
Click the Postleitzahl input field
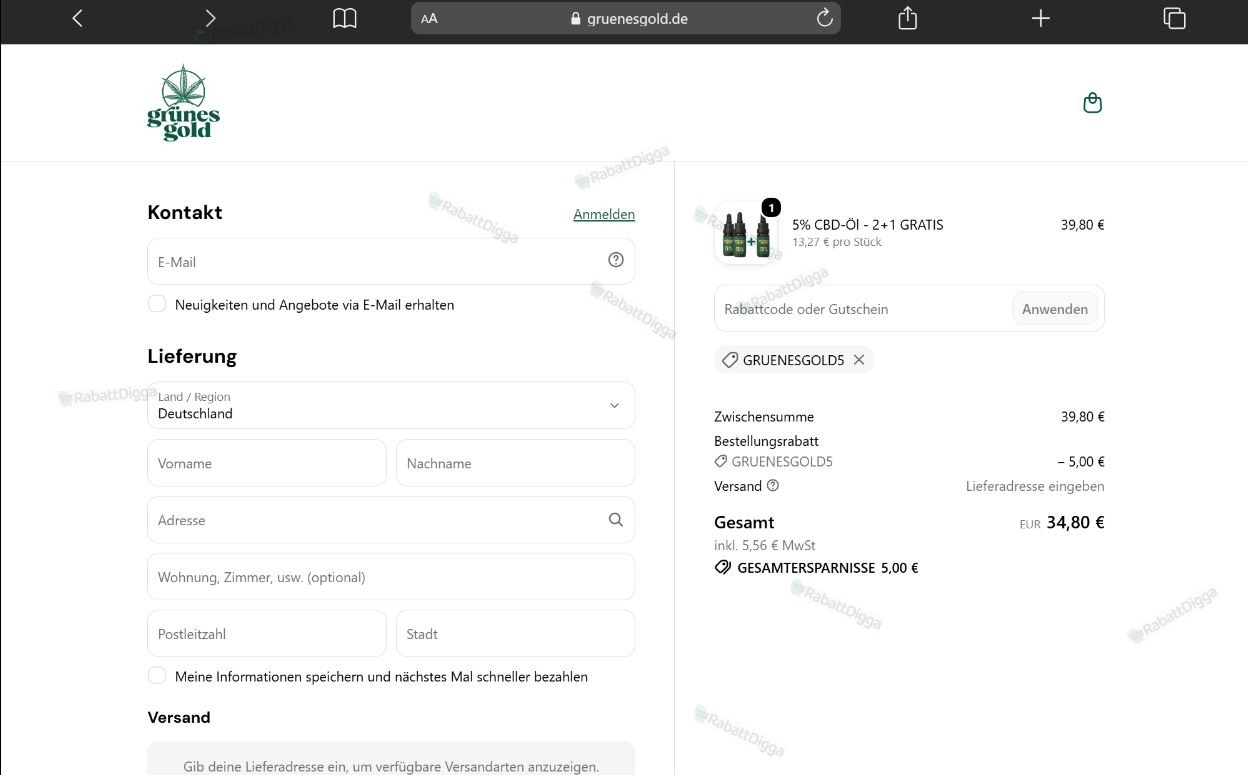267,634
